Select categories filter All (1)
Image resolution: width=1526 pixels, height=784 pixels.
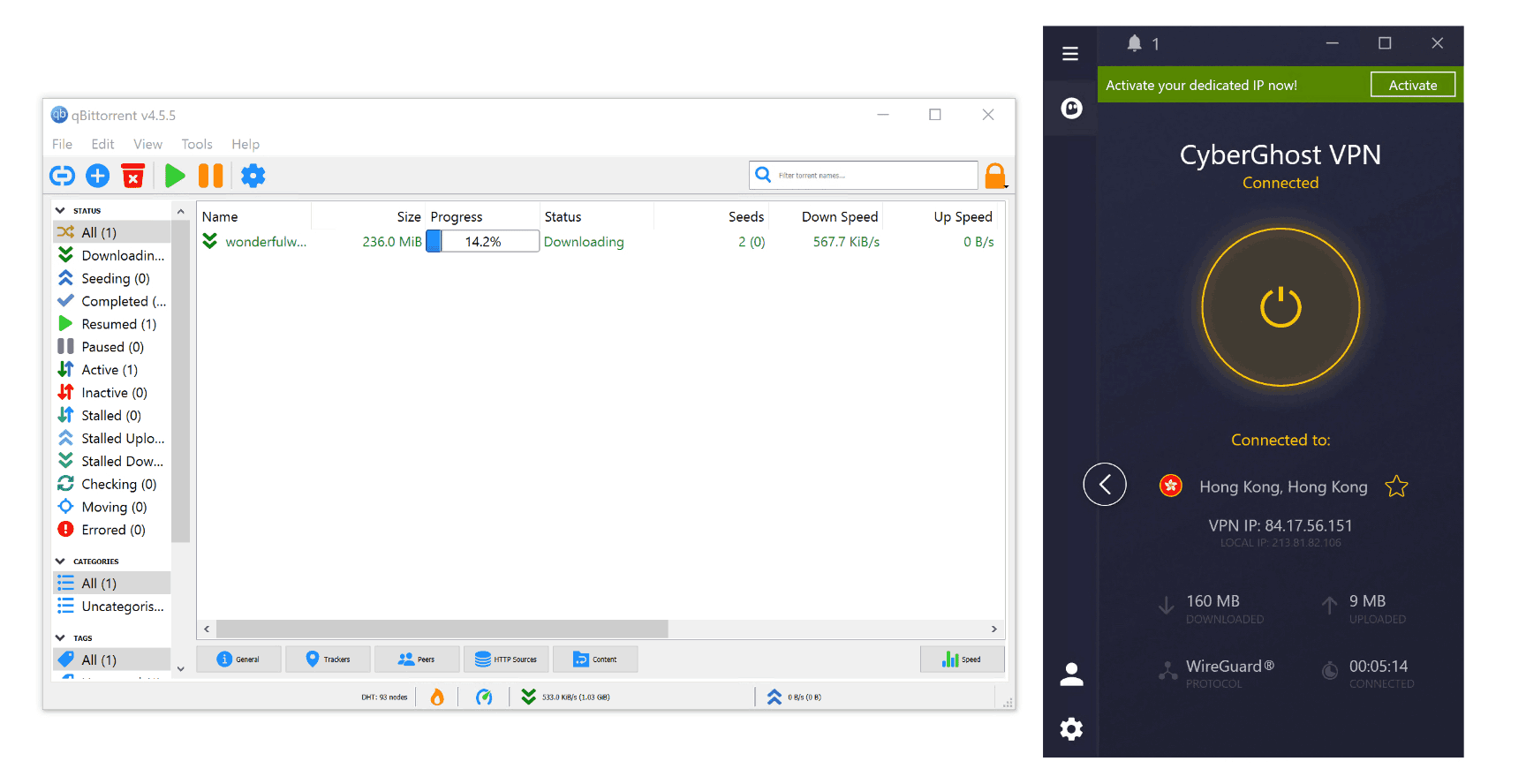coord(111,584)
